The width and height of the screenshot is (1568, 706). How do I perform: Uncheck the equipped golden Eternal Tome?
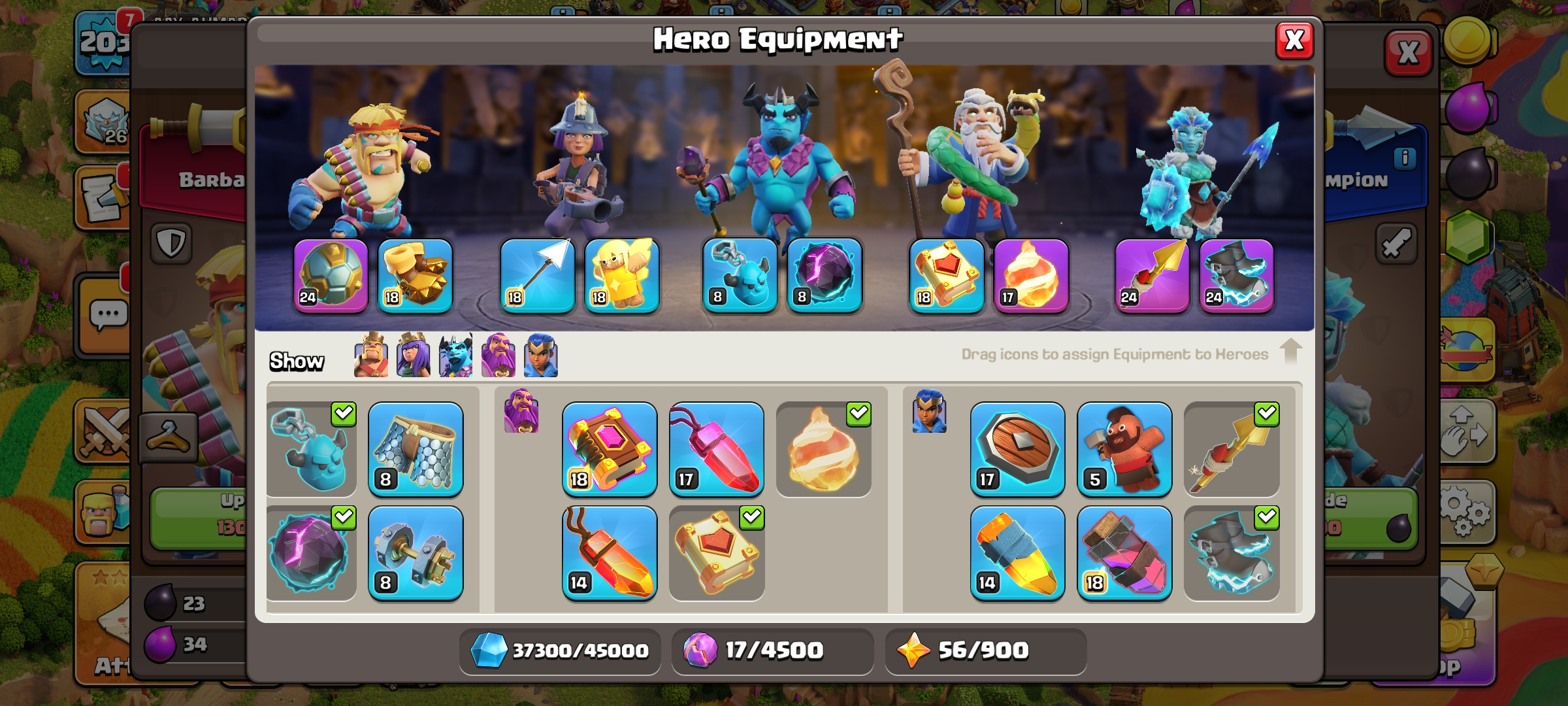[x=717, y=553]
